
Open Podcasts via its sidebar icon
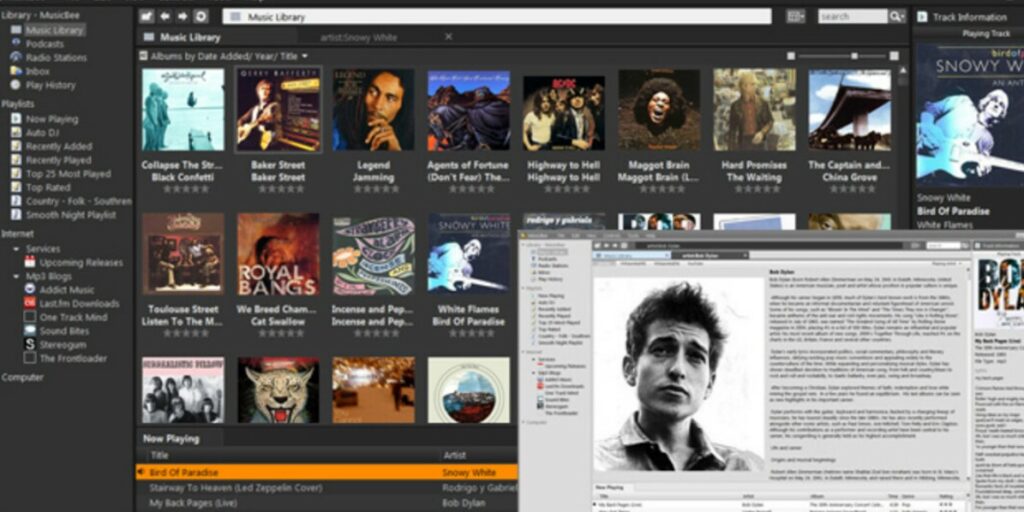point(16,43)
